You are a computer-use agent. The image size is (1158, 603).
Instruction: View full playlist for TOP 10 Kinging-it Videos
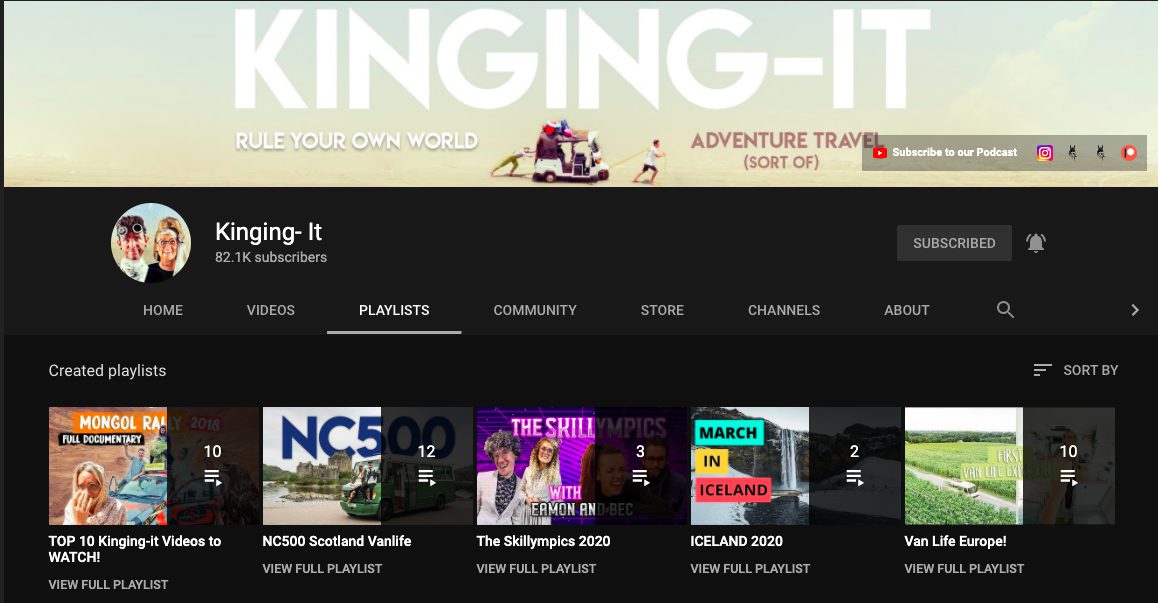[x=109, y=585]
